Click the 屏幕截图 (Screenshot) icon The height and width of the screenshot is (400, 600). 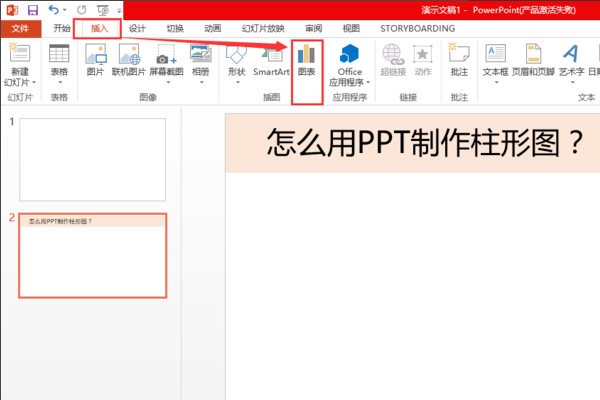tap(166, 54)
